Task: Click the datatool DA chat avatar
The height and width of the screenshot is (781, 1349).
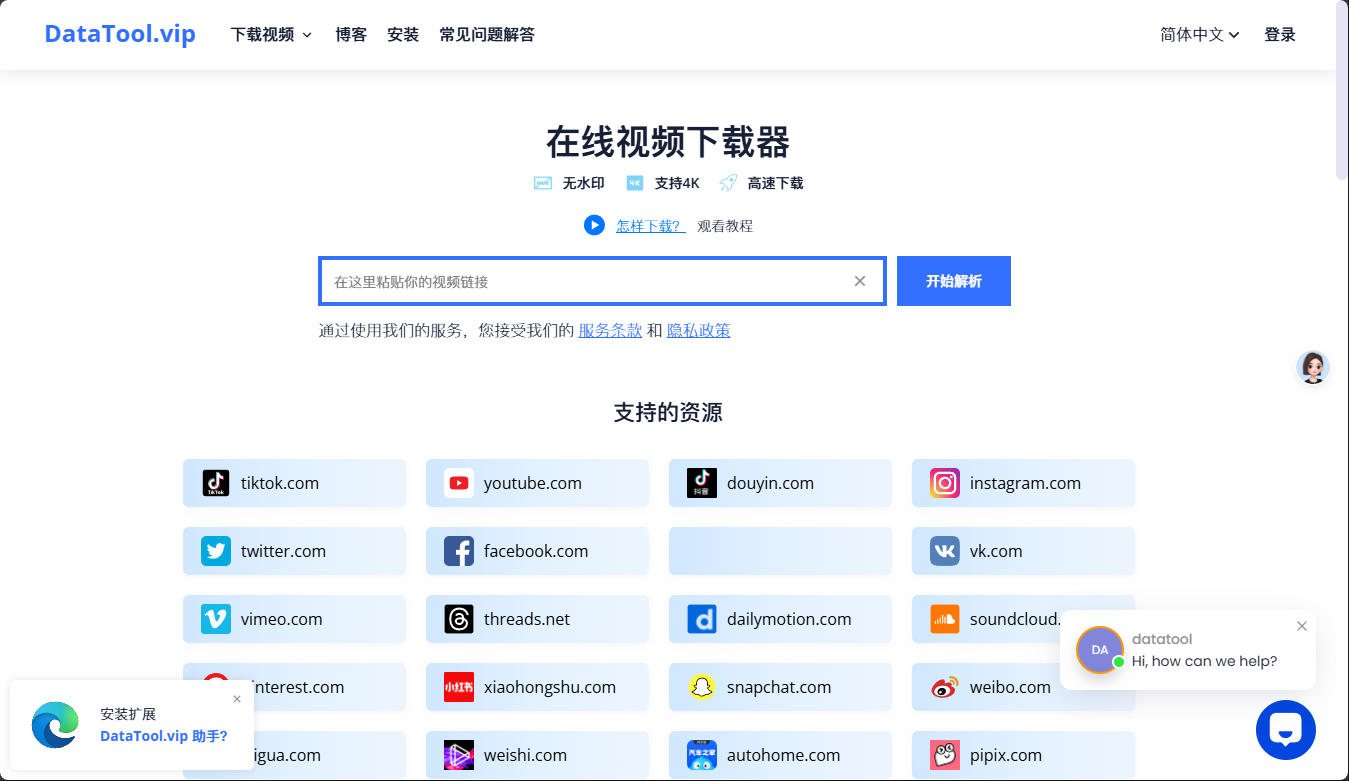Action: (x=1100, y=650)
